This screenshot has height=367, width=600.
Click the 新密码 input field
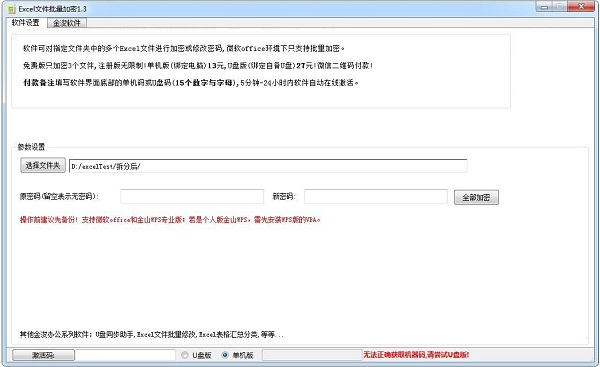point(375,196)
